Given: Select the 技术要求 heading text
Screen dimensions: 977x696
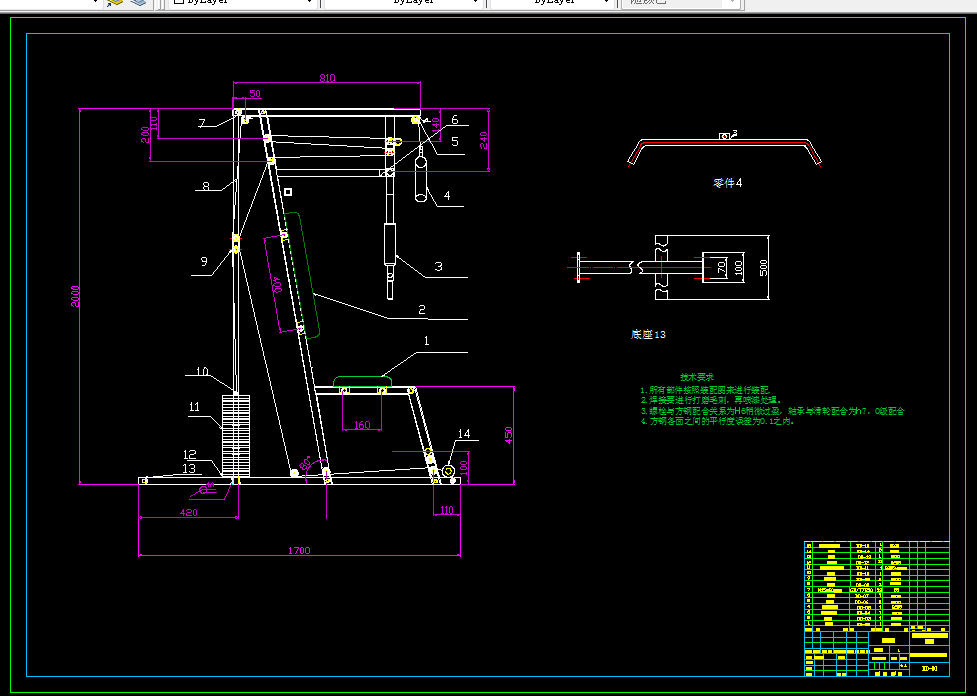Looking at the screenshot, I should [x=697, y=377].
